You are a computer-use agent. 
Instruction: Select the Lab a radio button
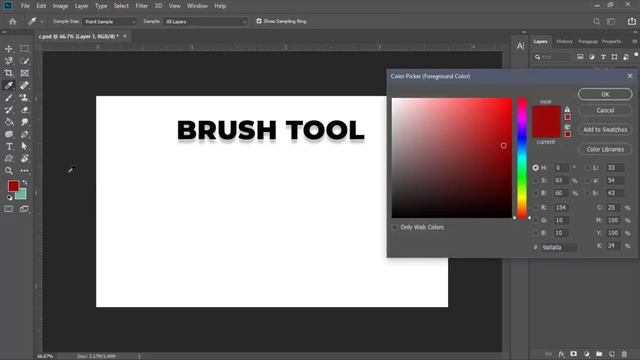click(588, 180)
